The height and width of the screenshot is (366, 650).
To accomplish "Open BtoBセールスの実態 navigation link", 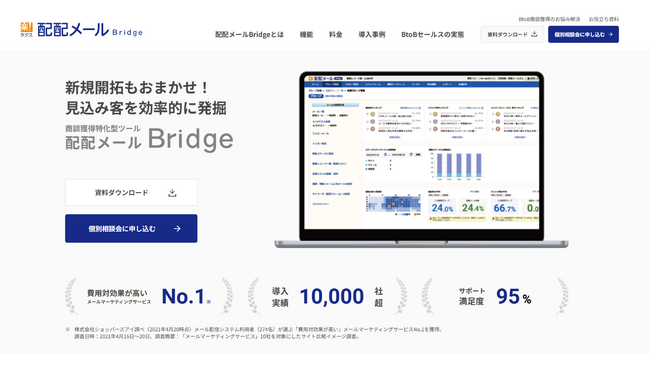I will pyautogui.click(x=432, y=34).
